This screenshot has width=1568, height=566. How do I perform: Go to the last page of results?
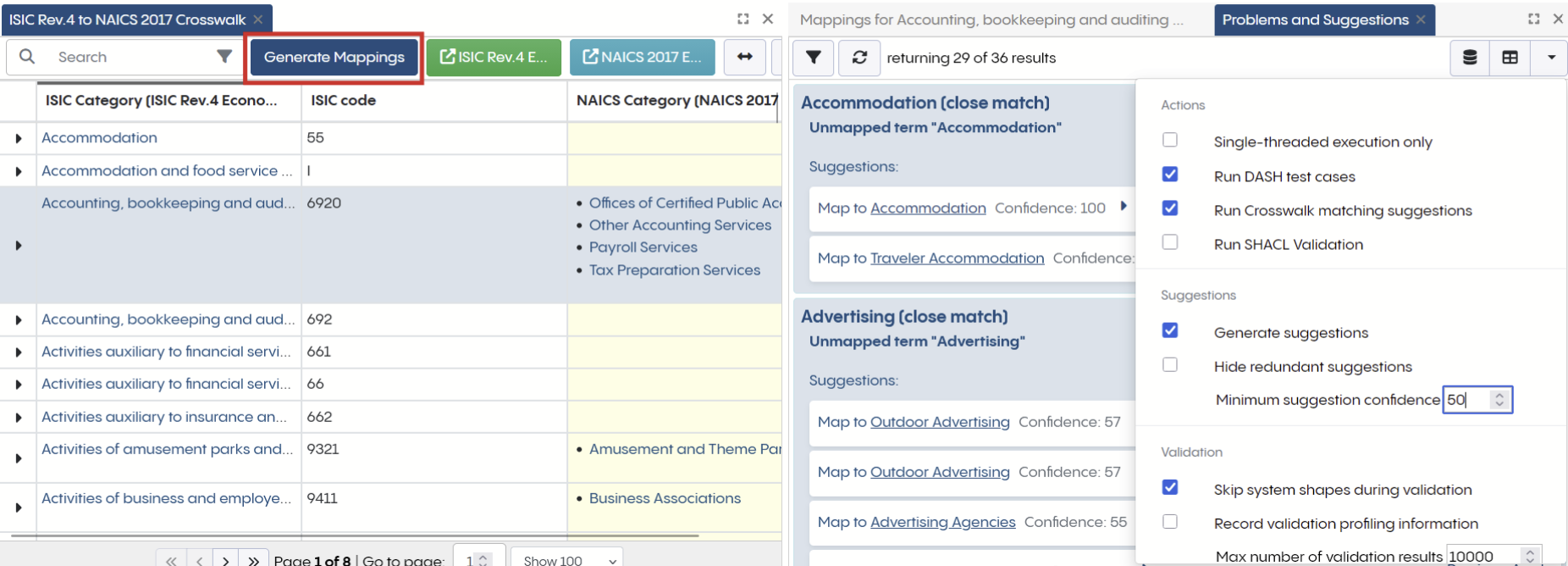pyautogui.click(x=253, y=560)
